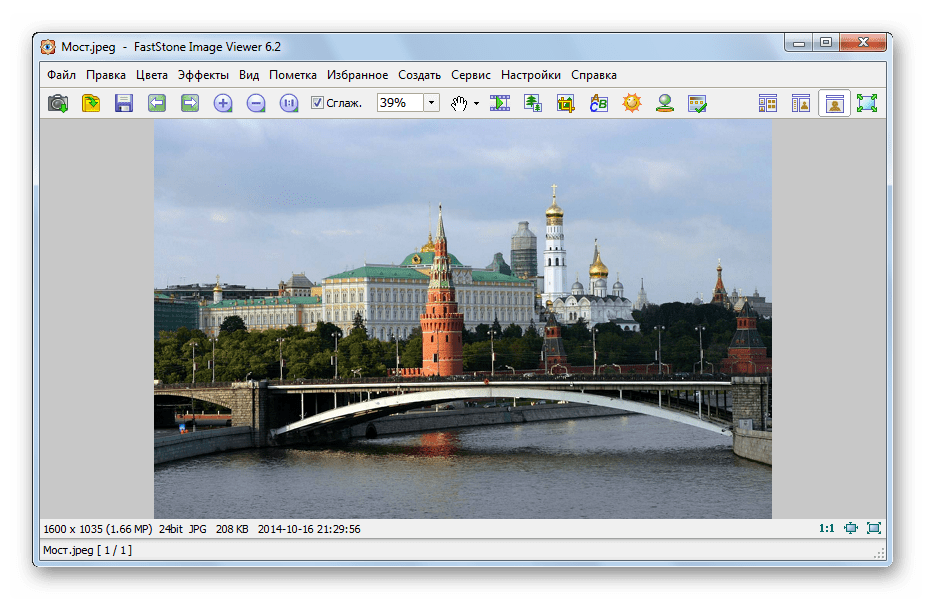Go to the previous image arrow
926x600 pixels.
[157, 103]
